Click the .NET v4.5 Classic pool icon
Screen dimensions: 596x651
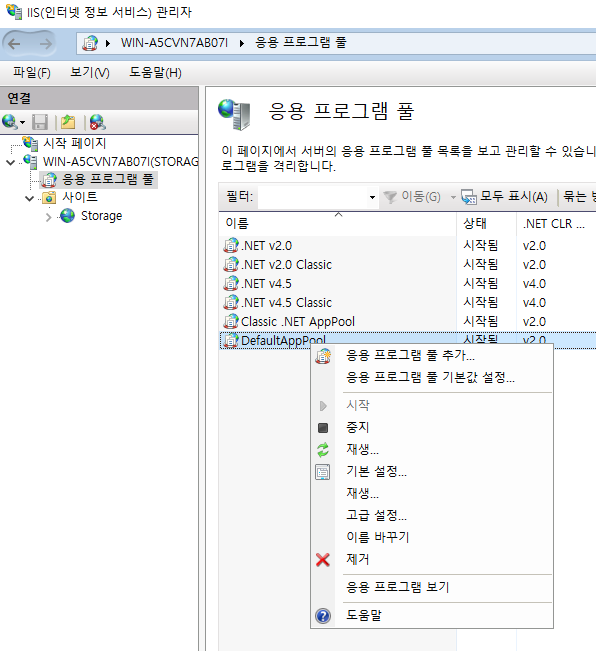(x=231, y=302)
